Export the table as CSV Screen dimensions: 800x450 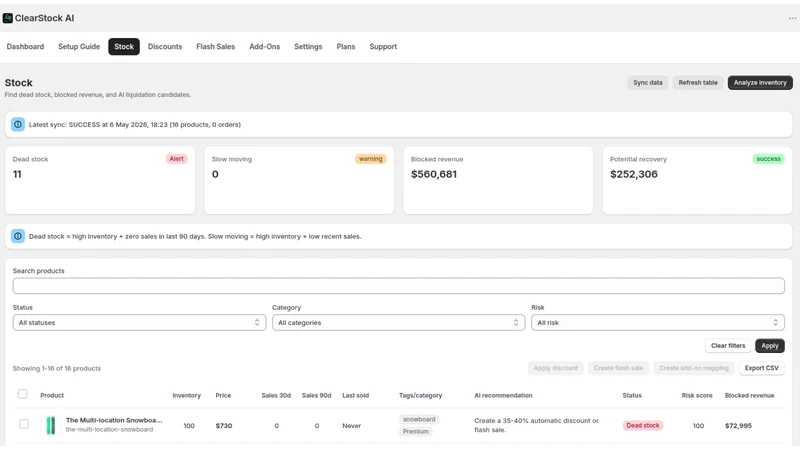[x=762, y=368]
